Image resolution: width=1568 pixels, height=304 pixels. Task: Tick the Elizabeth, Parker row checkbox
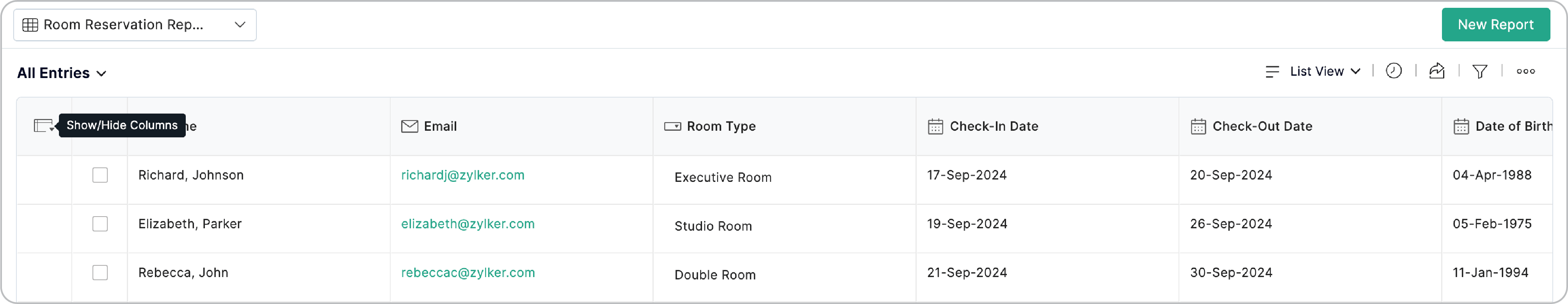pyautogui.click(x=100, y=224)
